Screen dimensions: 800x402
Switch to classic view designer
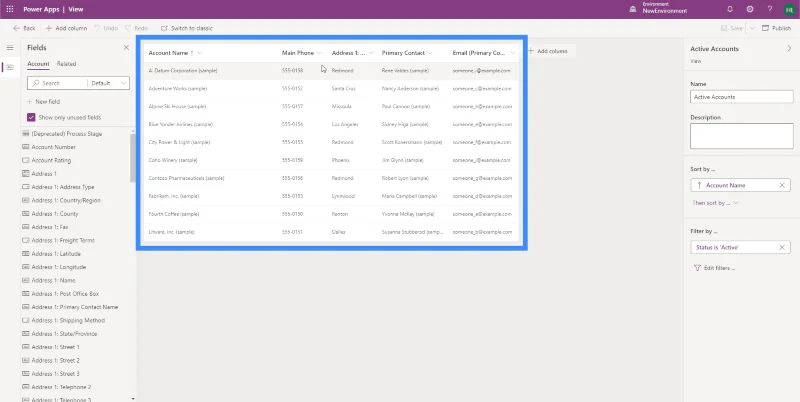(x=187, y=28)
